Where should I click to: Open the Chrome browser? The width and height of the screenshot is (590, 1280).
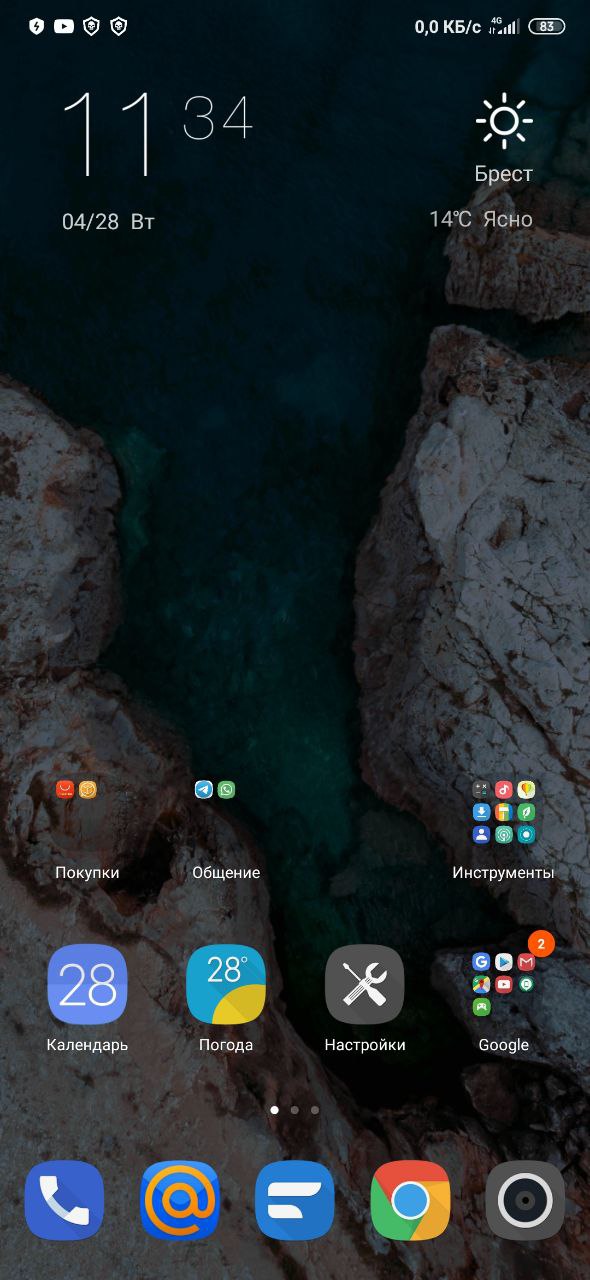click(x=410, y=1200)
